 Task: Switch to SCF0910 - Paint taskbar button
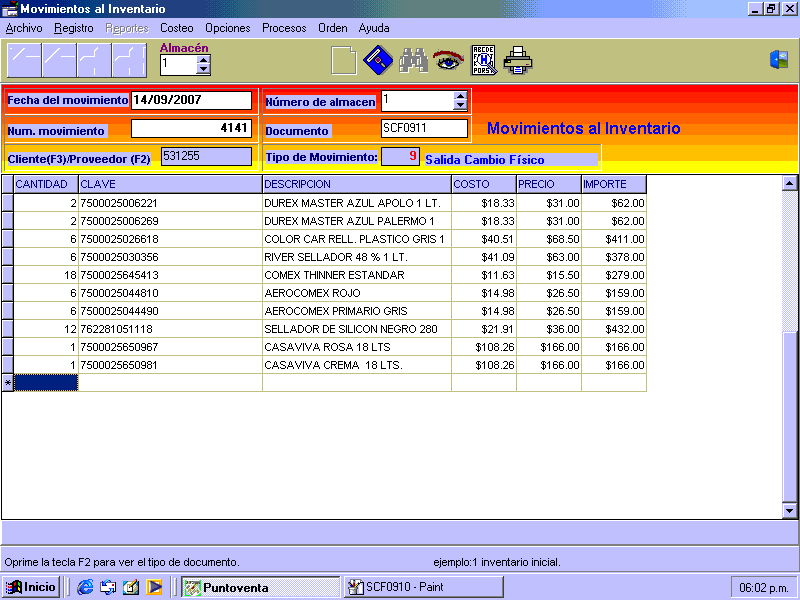point(423,587)
